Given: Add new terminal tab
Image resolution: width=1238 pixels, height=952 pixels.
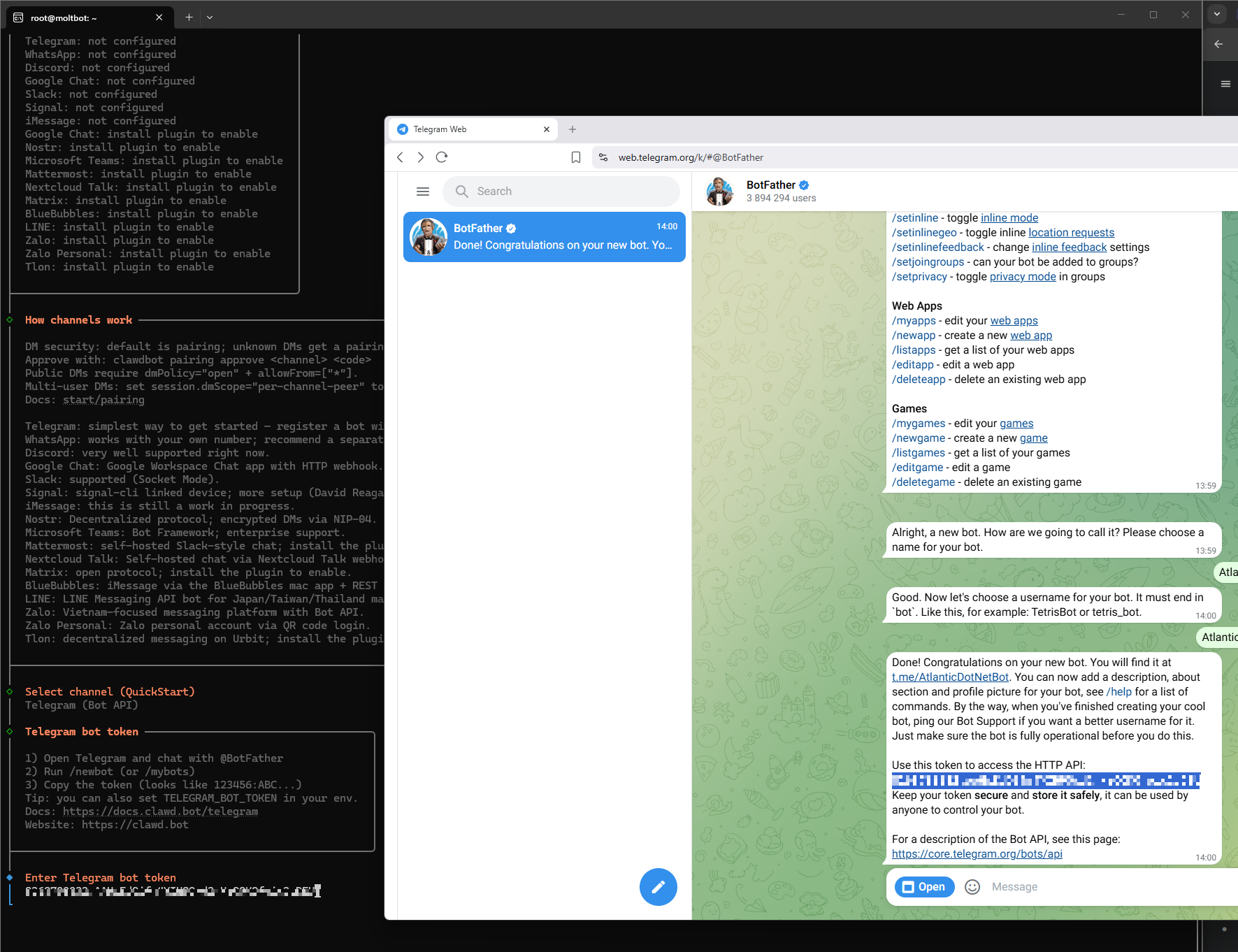Looking at the screenshot, I should click(x=189, y=17).
